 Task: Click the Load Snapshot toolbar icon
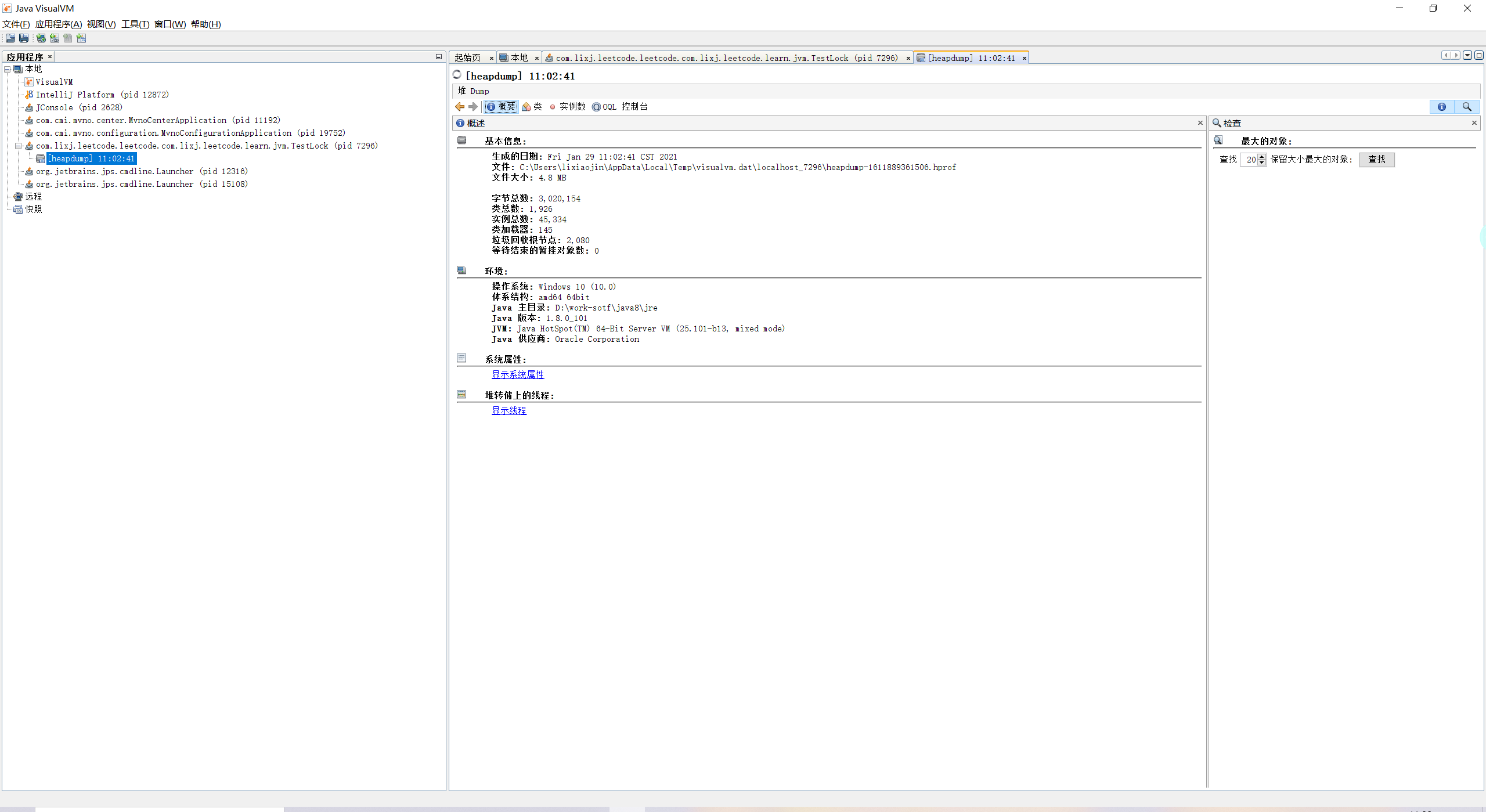pyautogui.click(x=10, y=38)
